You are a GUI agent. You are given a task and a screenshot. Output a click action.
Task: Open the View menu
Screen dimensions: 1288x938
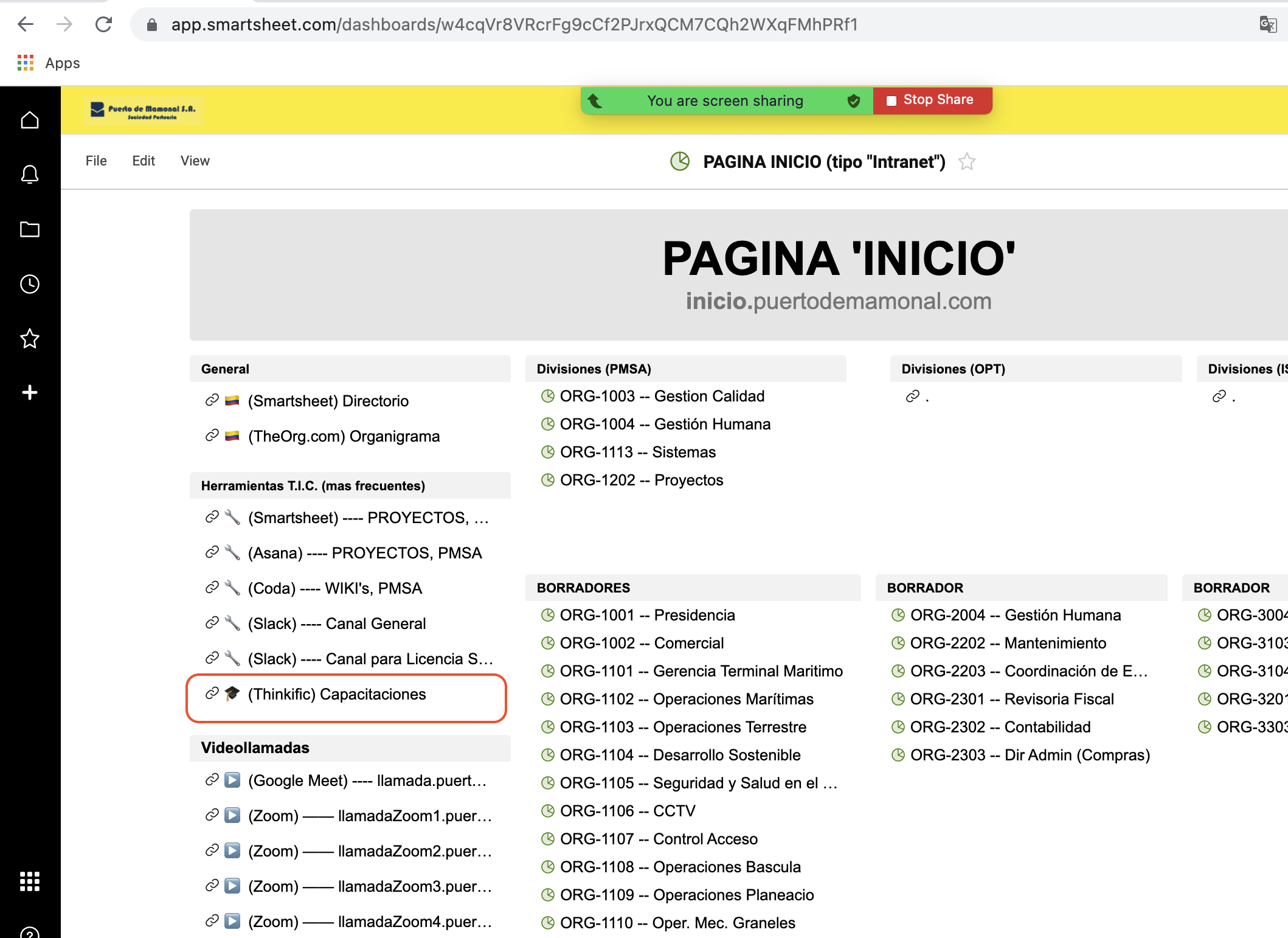[x=195, y=161]
